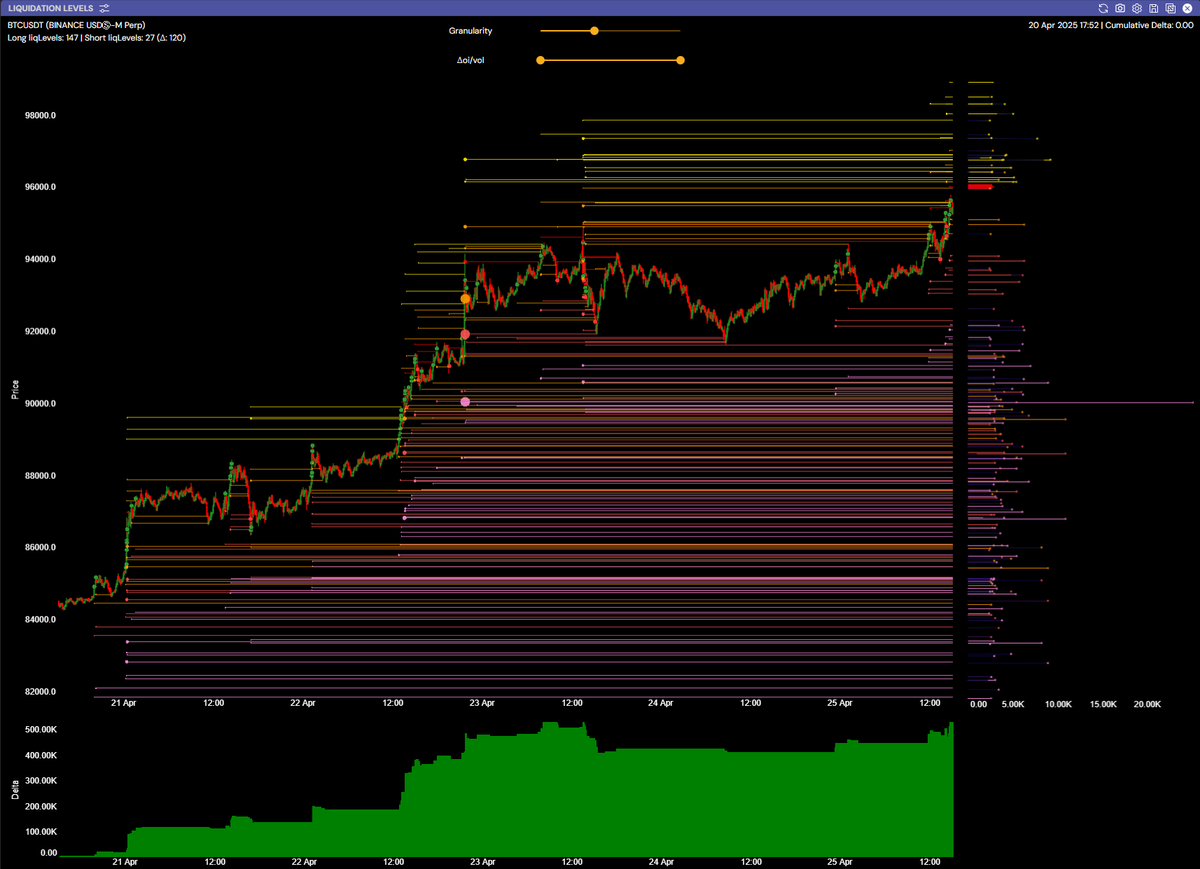Click the 96000.0 price axis label
Image resolution: width=1200 pixels, height=869 pixels.
coord(40,187)
